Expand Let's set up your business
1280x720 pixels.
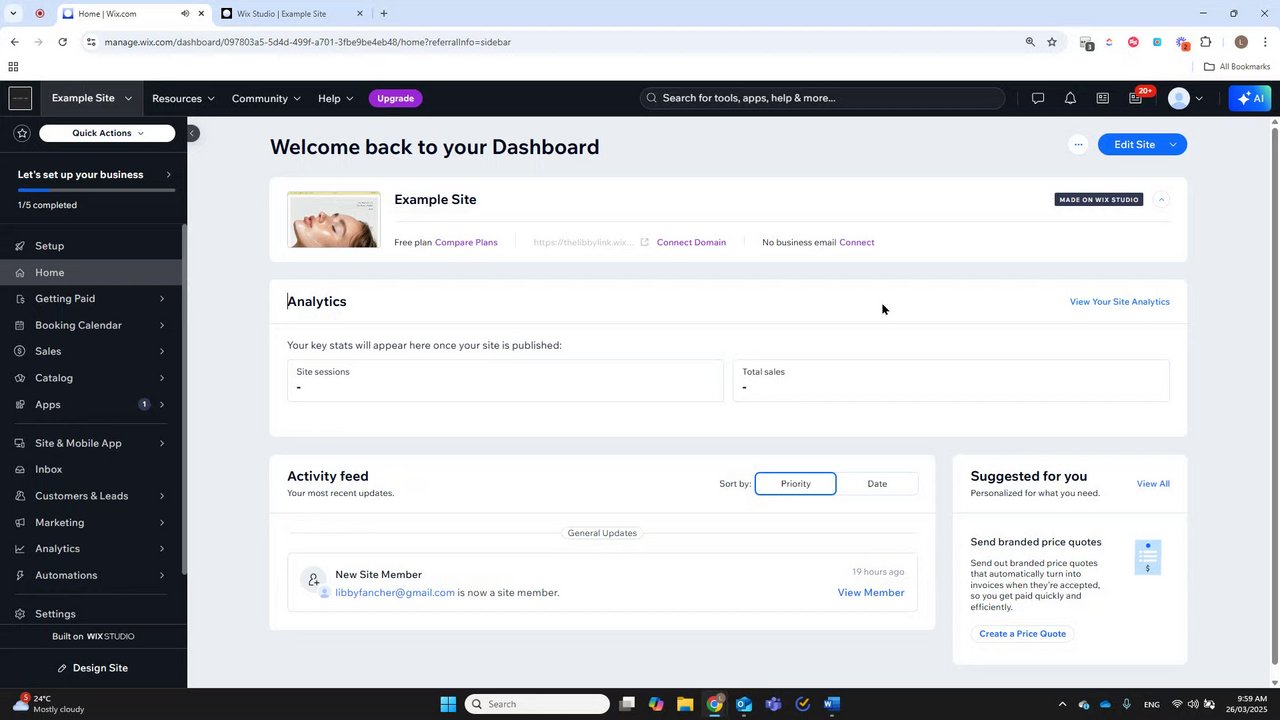[x=168, y=175]
